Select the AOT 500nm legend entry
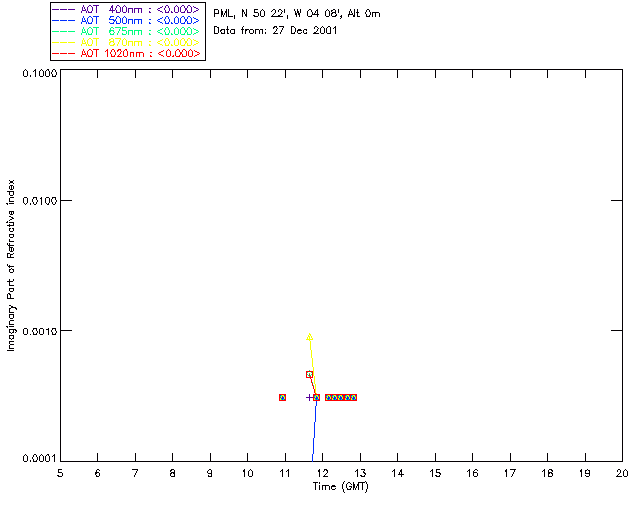This screenshot has height=512, width=640. (127, 20)
